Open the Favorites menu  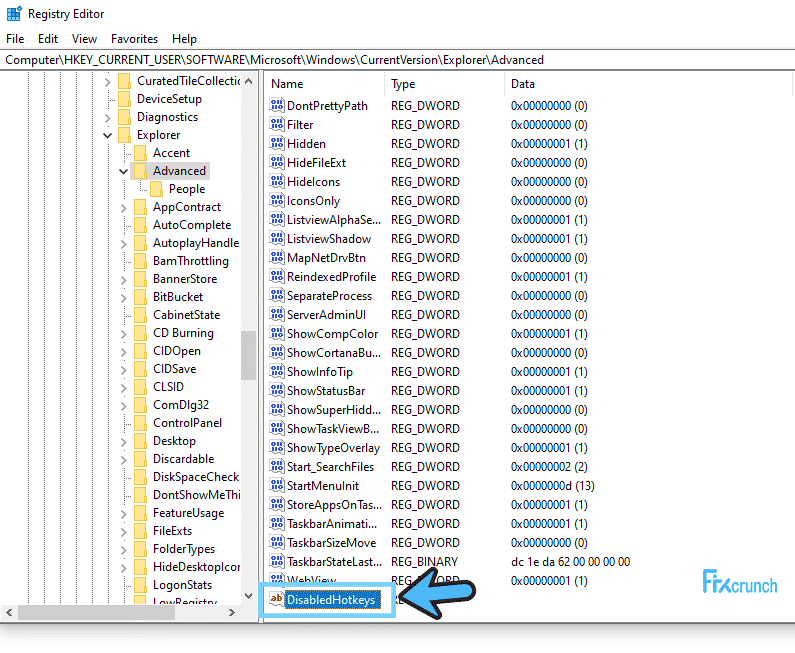click(134, 39)
